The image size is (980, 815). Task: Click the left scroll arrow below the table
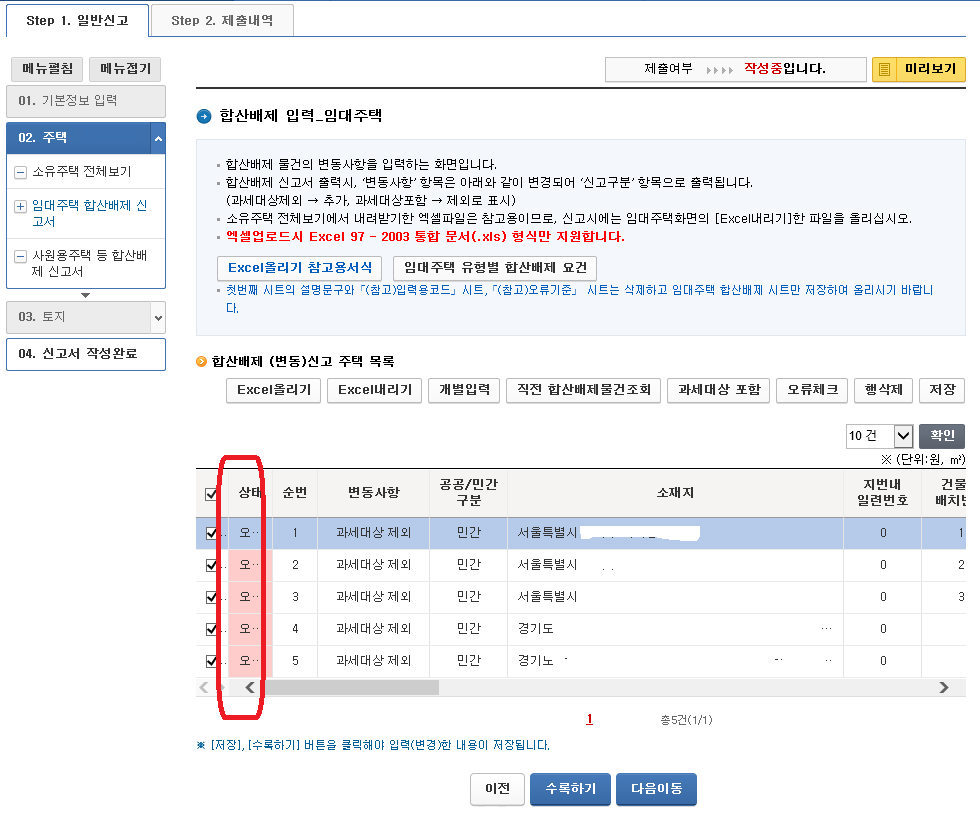pos(249,687)
